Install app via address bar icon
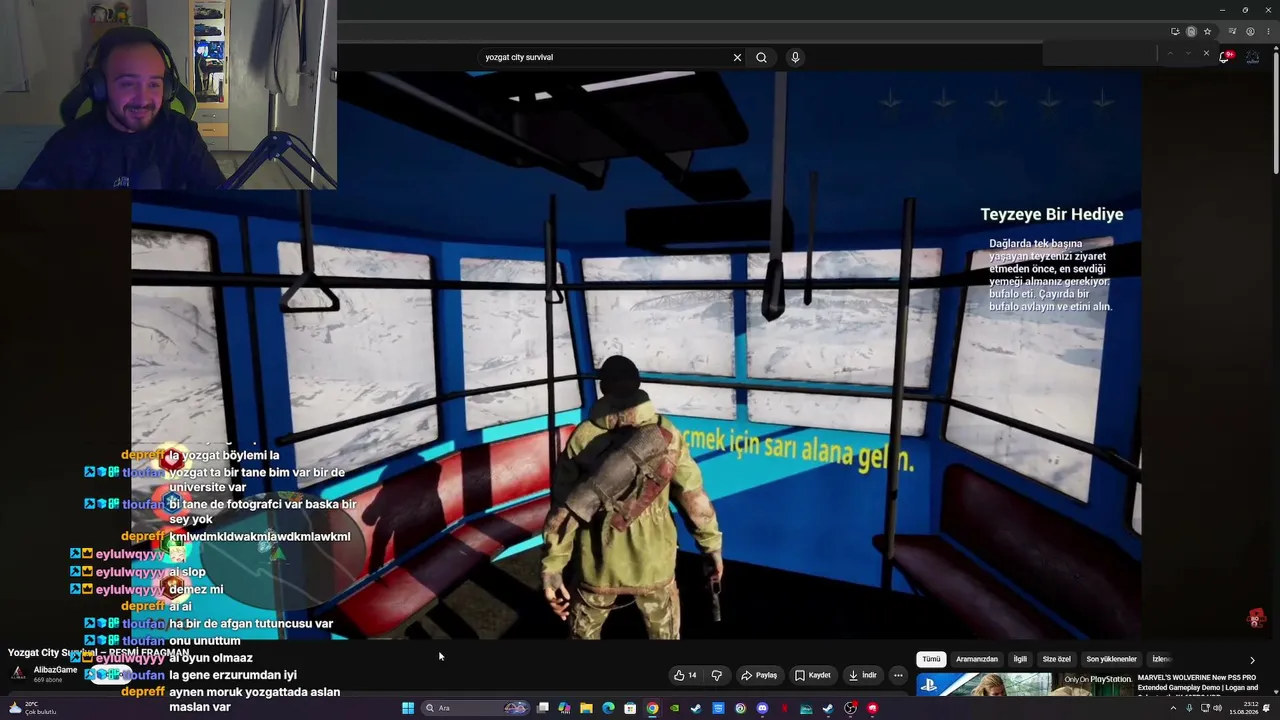Viewport: 1280px width, 720px height. coord(1175,31)
